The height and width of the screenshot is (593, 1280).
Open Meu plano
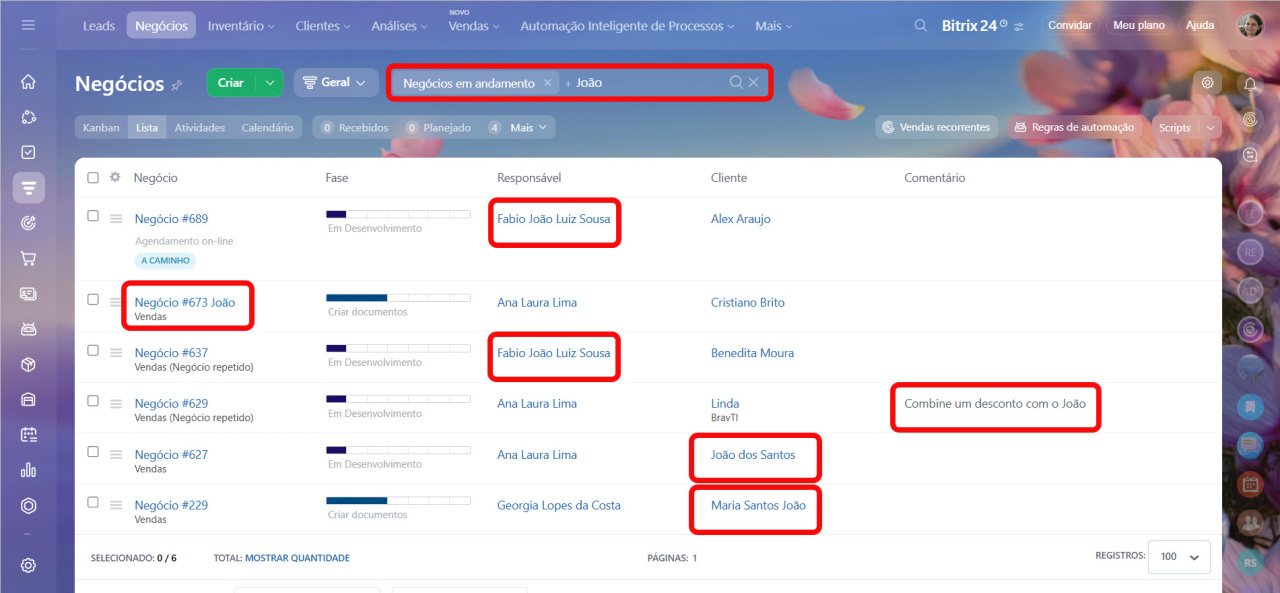pos(1139,25)
